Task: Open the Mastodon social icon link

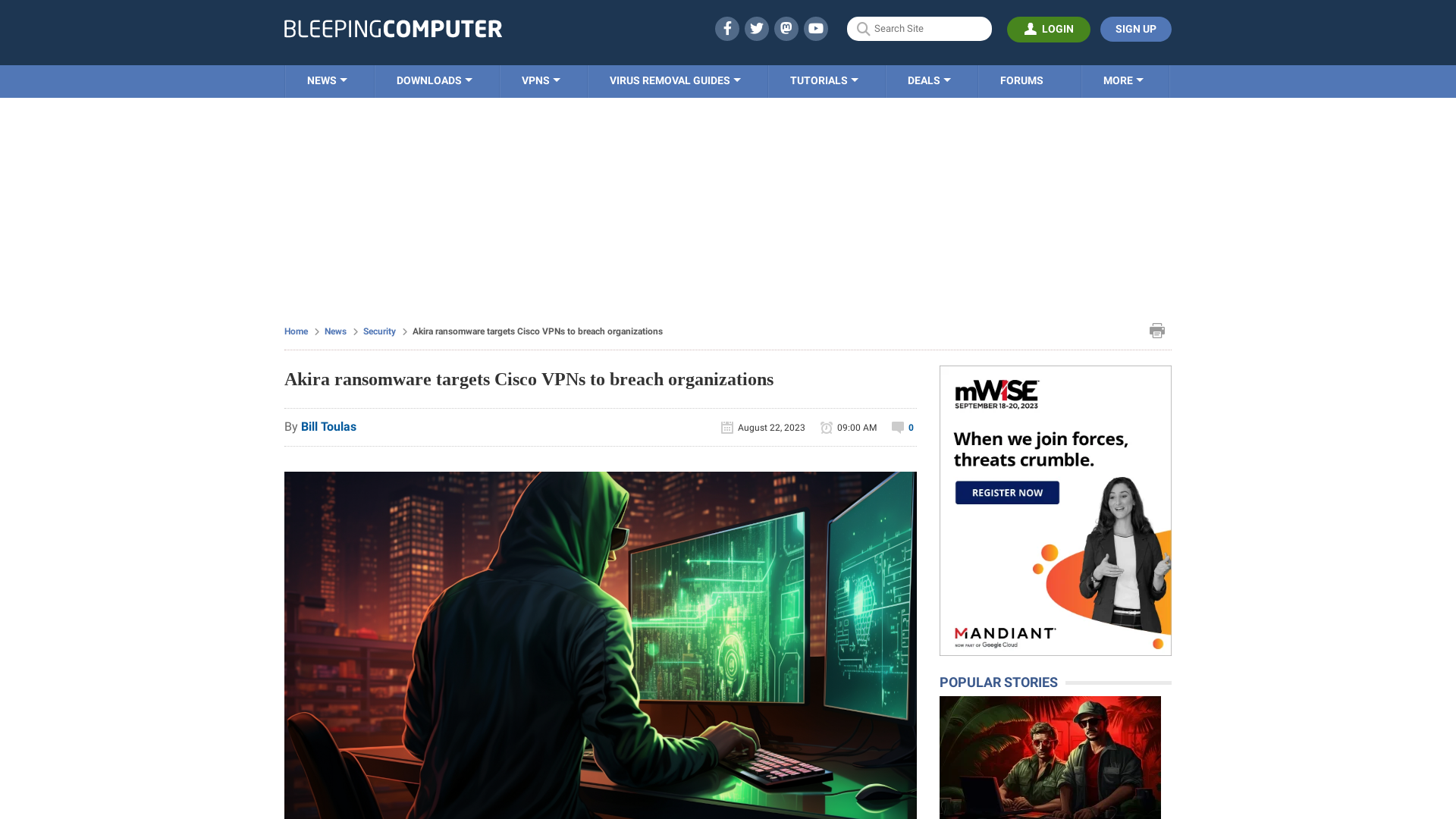Action: pyautogui.click(x=786, y=28)
